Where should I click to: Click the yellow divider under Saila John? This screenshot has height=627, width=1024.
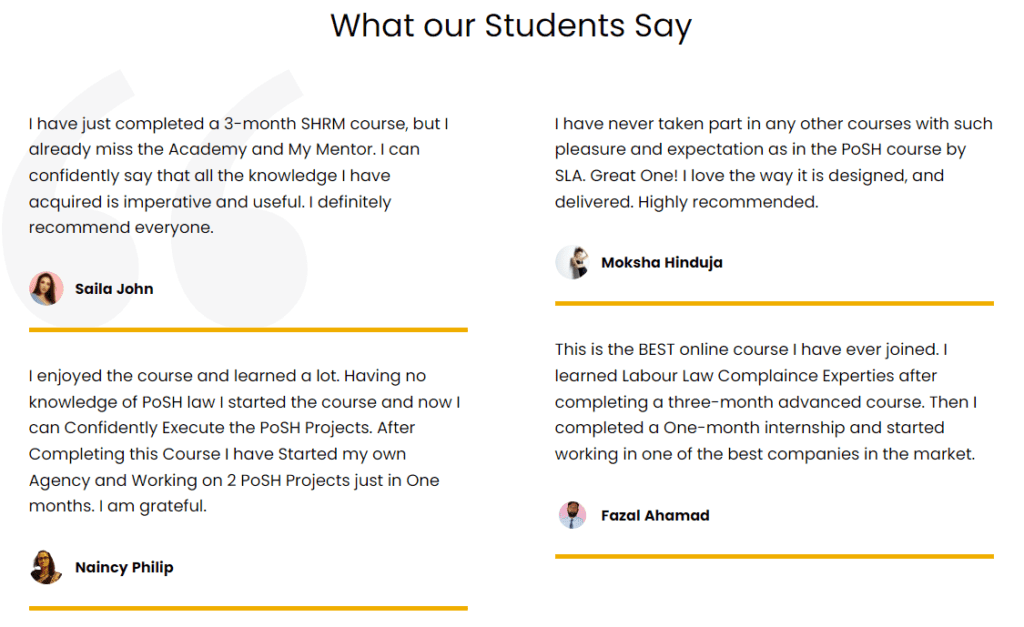(x=248, y=329)
